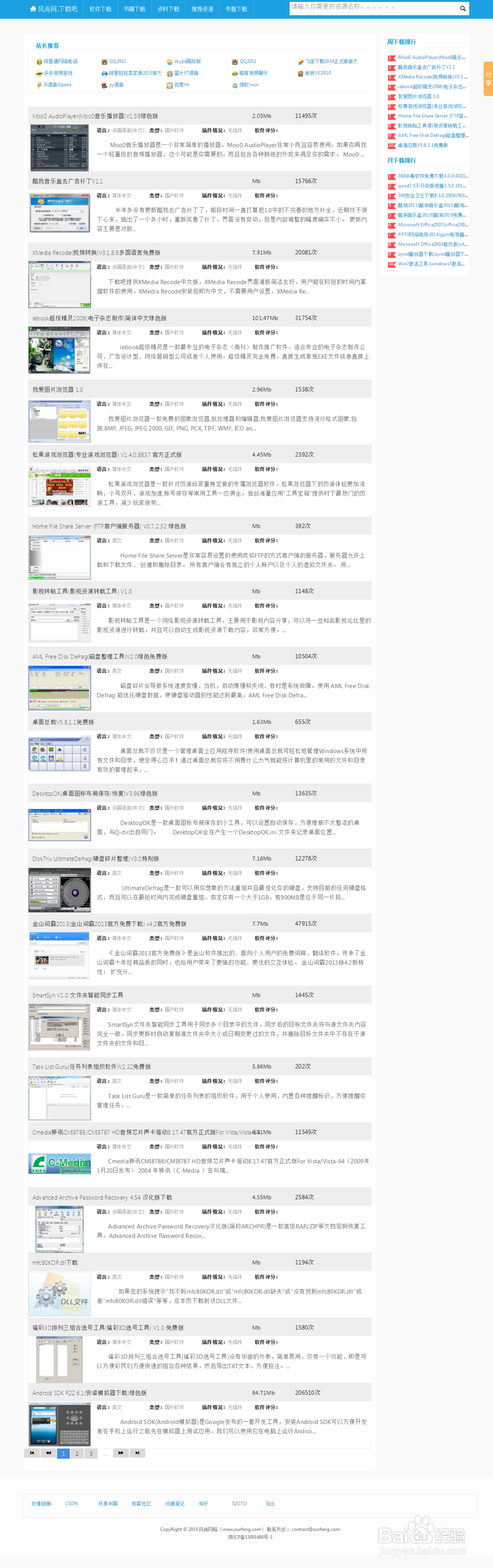Go to the first page pagination button

point(32,1453)
